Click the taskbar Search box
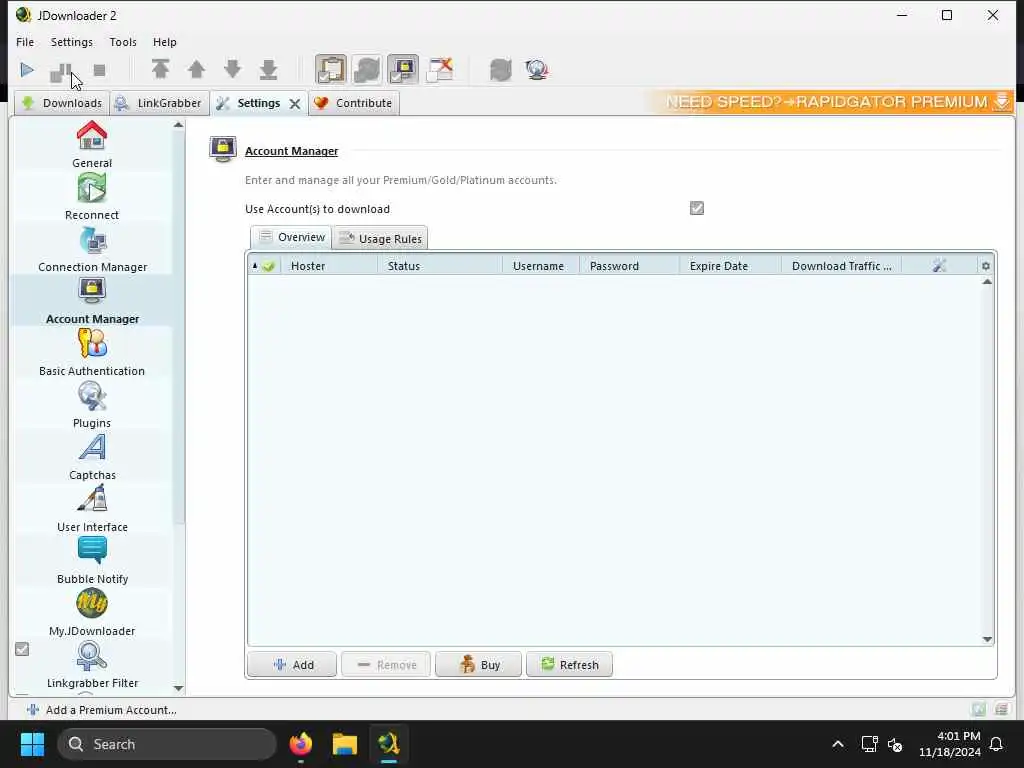This screenshot has height=768, width=1024. 167,744
